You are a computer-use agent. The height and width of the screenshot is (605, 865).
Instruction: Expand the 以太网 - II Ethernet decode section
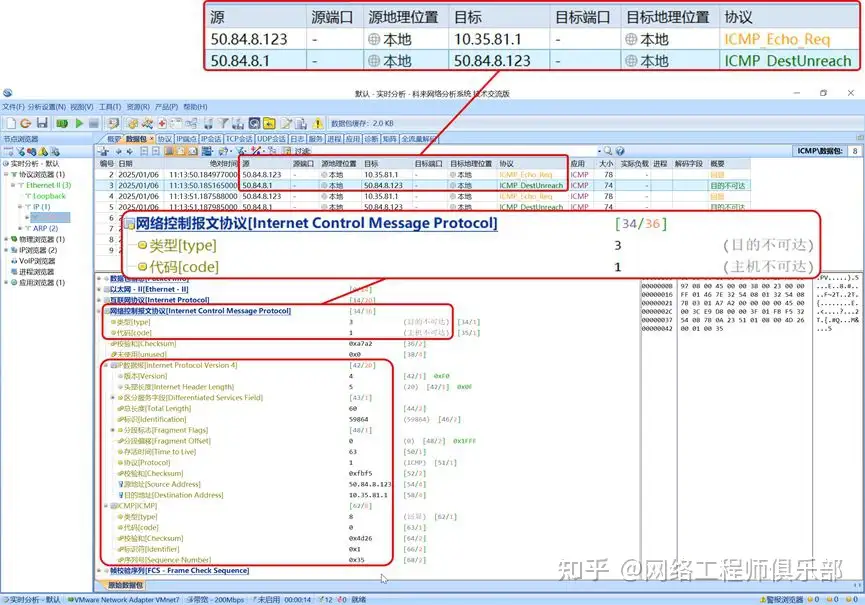click(x=100, y=289)
